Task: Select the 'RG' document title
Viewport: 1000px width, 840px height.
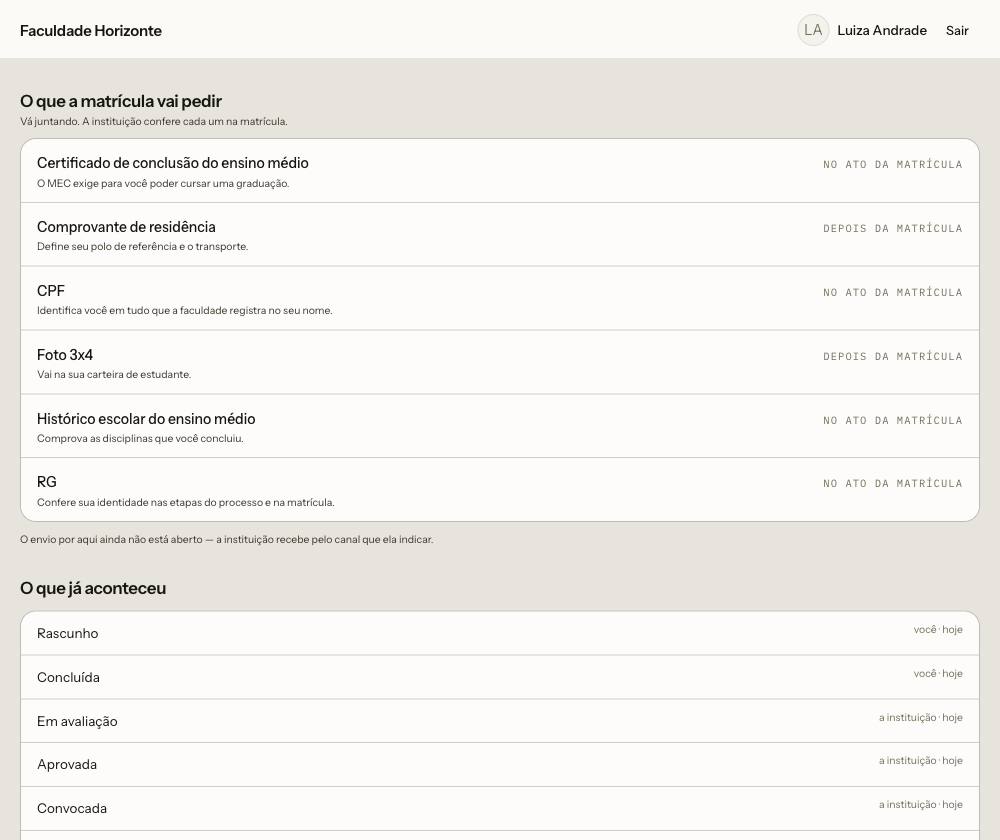Action: 47,482
